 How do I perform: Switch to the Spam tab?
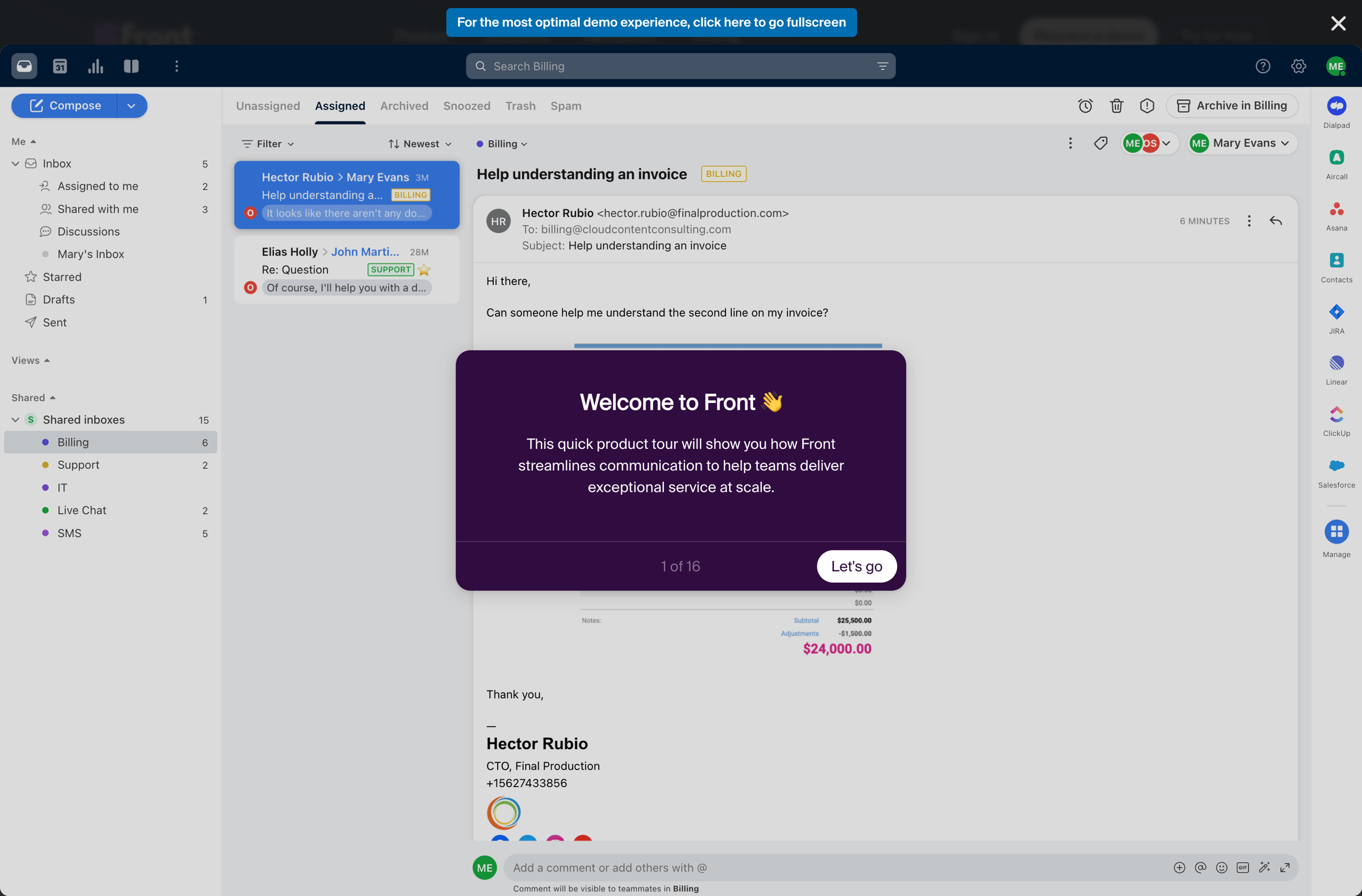[x=565, y=106]
